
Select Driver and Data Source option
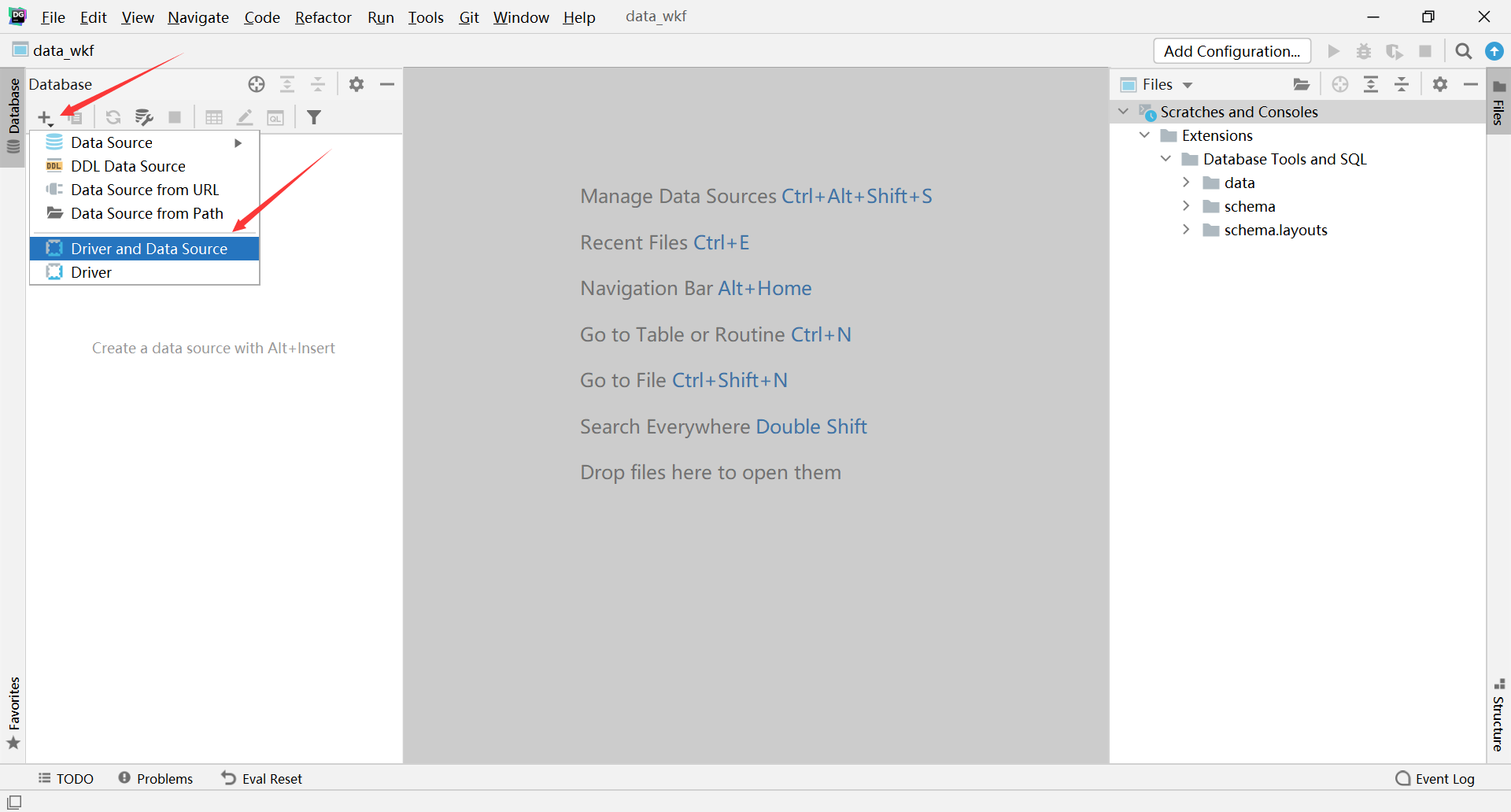tap(145, 249)
